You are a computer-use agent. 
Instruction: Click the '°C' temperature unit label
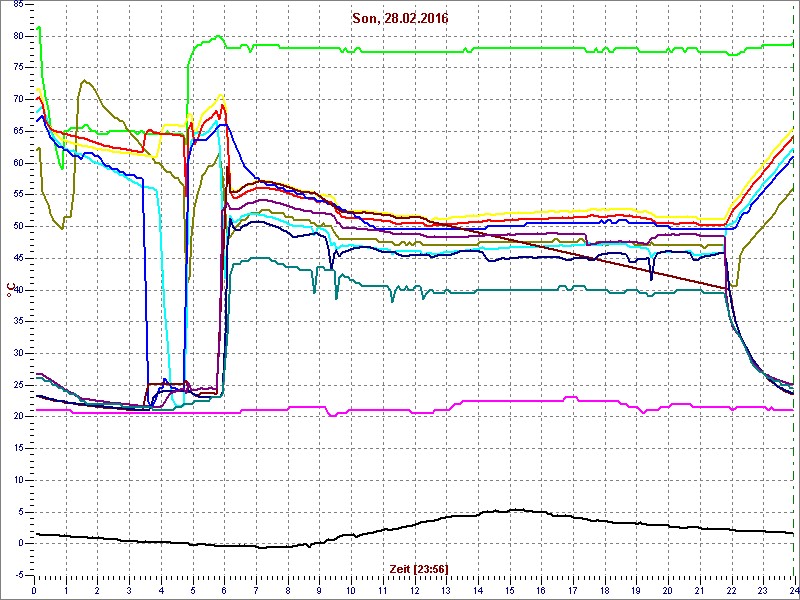point(11,291)
